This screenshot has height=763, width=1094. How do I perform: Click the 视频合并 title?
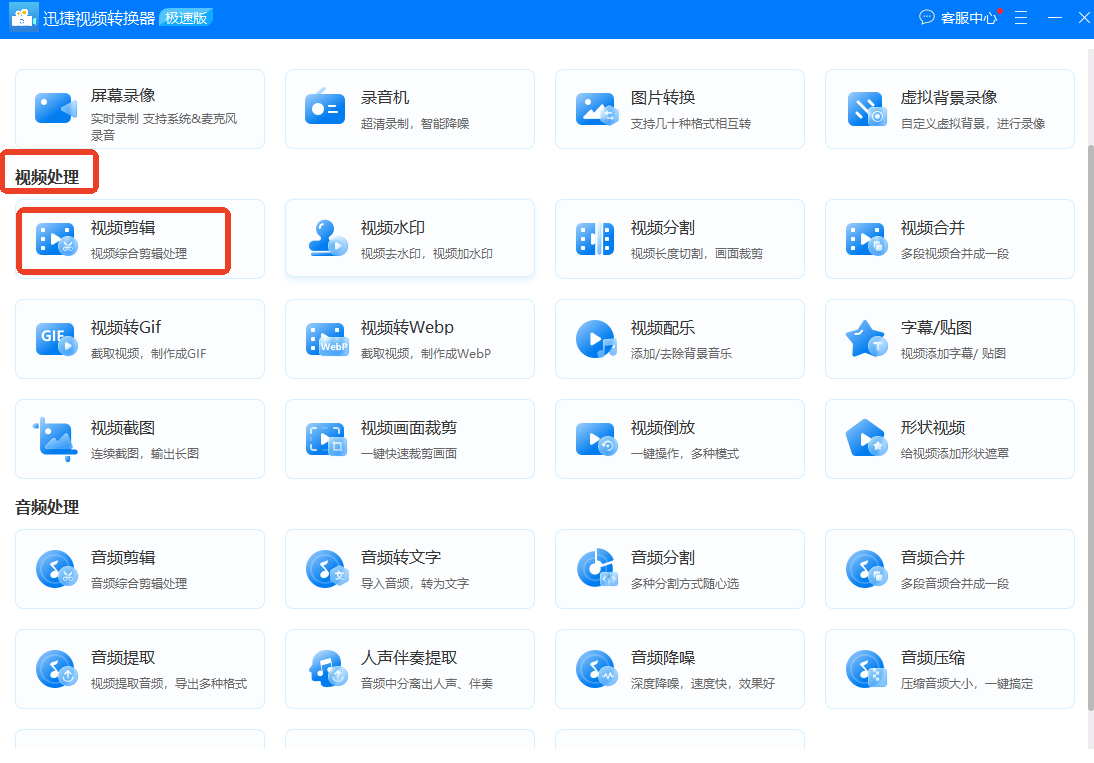(x=933, y=228)
